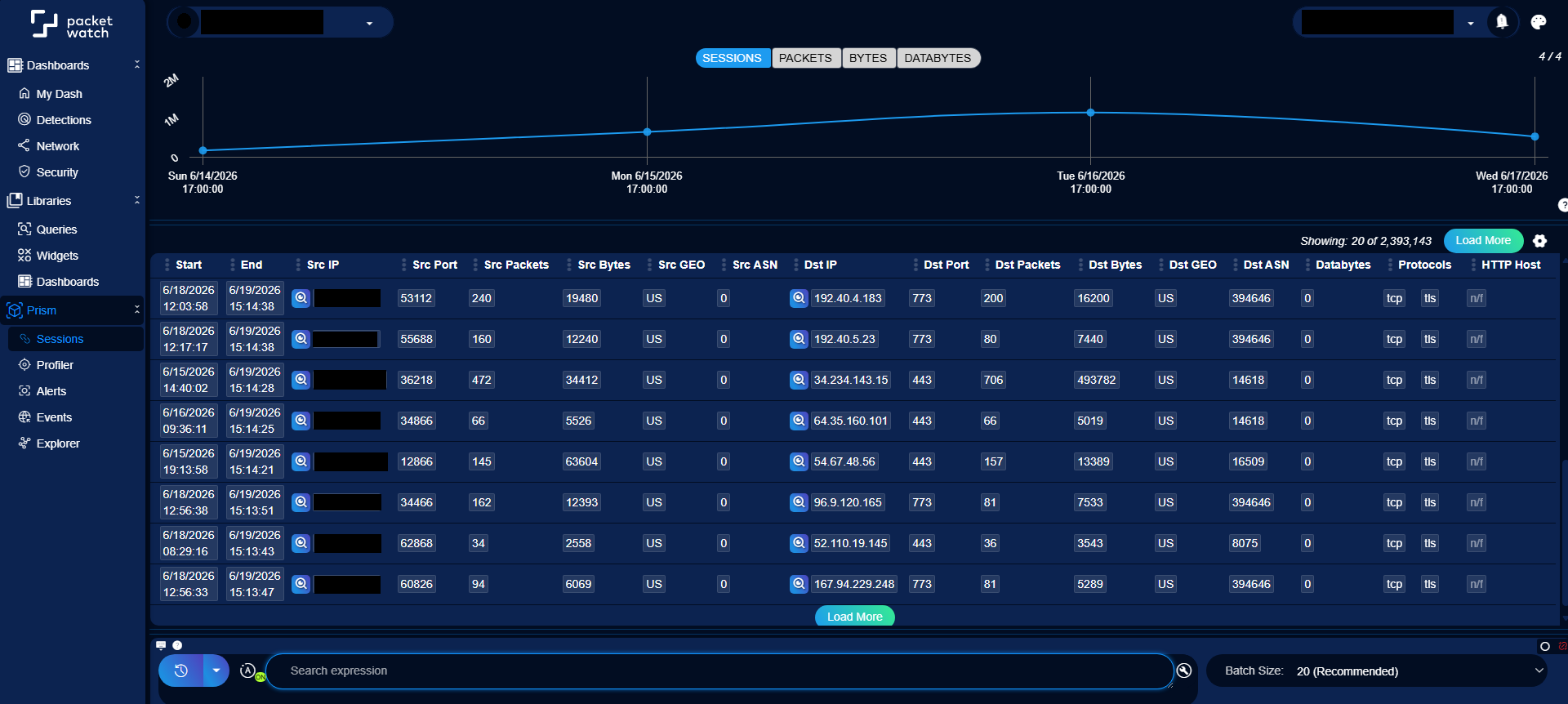Inspect destination IP 64.35.160.101
This screenshot has width=1568, height=704.
pyautogui.click(x=799, y=421)
